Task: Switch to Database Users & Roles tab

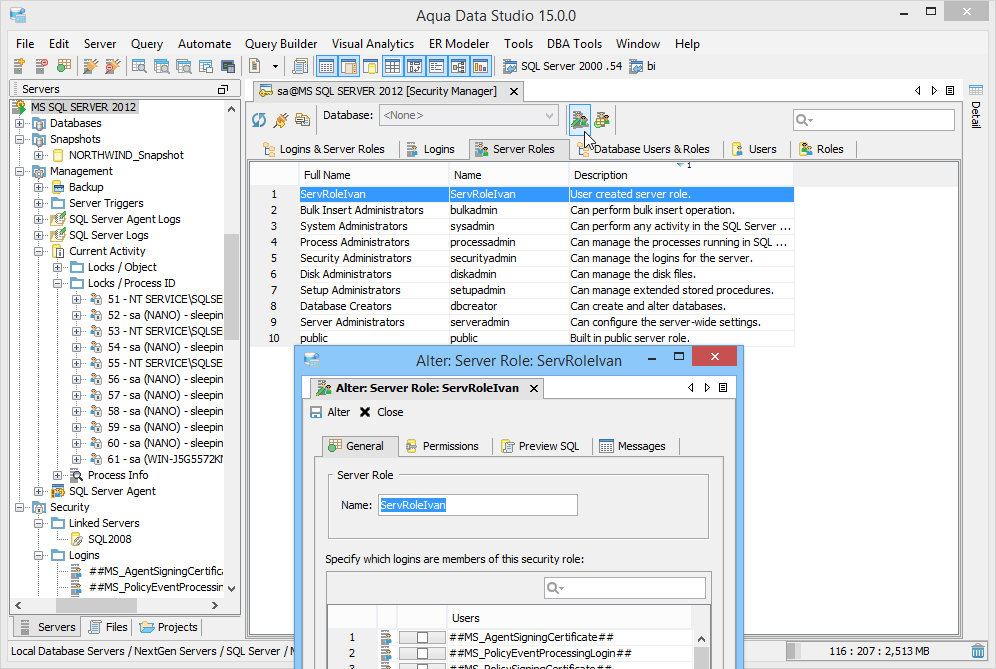Action: click(644, 149)
